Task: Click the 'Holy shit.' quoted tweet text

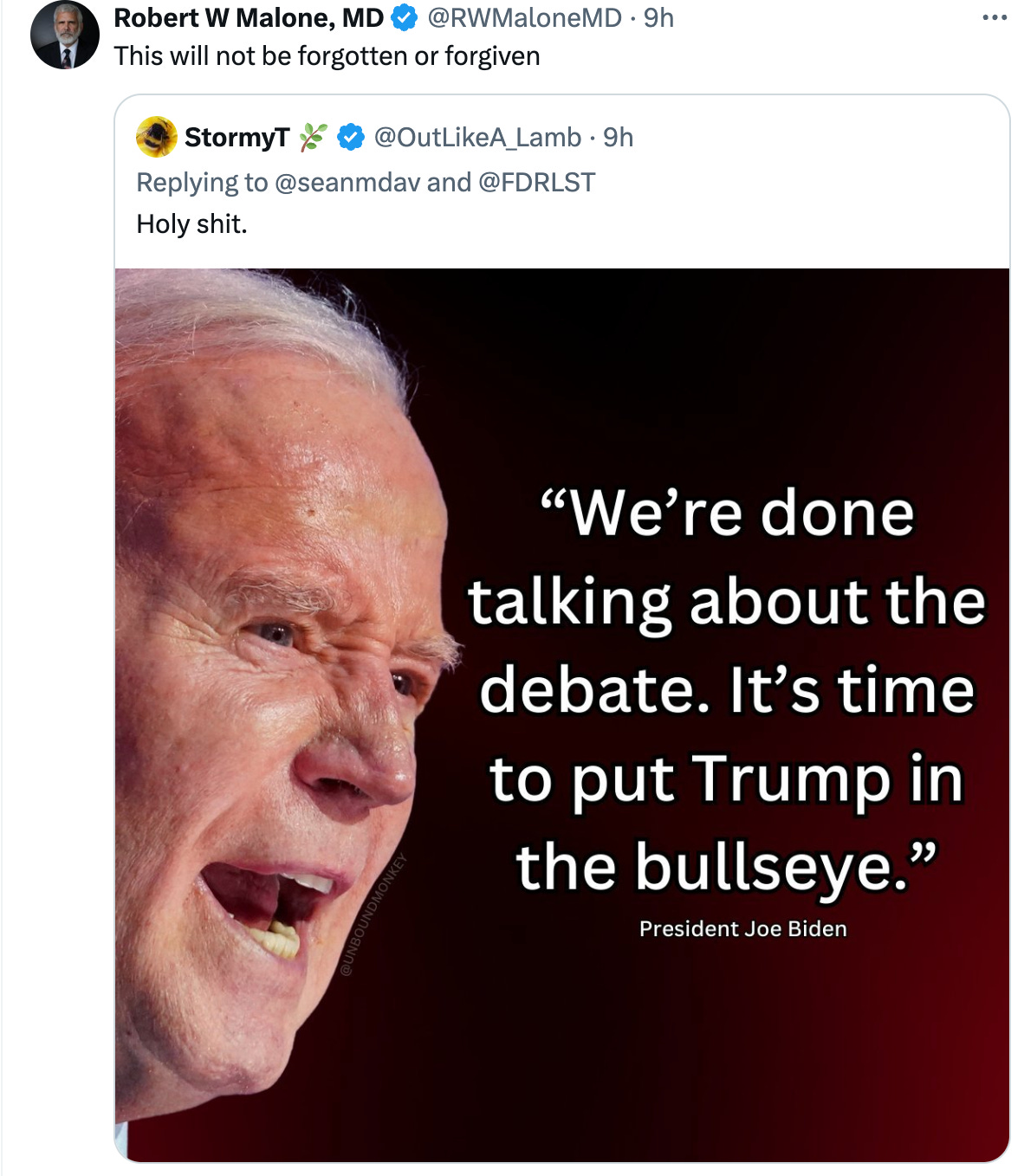Action: (191, 224)
